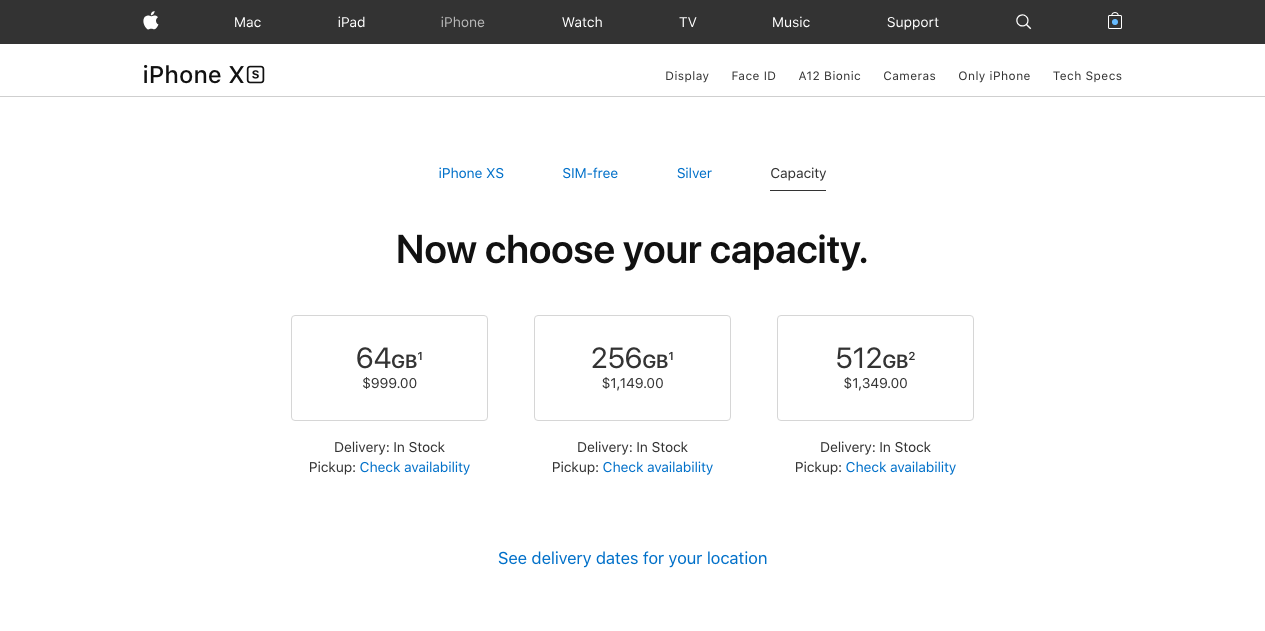Screen dimensions: 1265x631
Task: Select the 64GB capacity option
Action: [x=389, y=368]
